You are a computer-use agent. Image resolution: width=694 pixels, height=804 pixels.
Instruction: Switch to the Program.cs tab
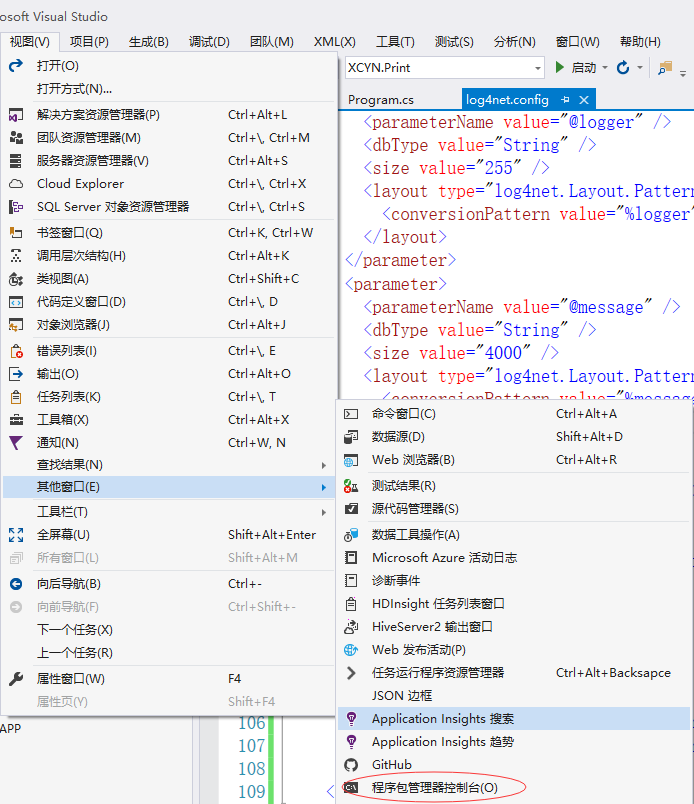point(381,99)
